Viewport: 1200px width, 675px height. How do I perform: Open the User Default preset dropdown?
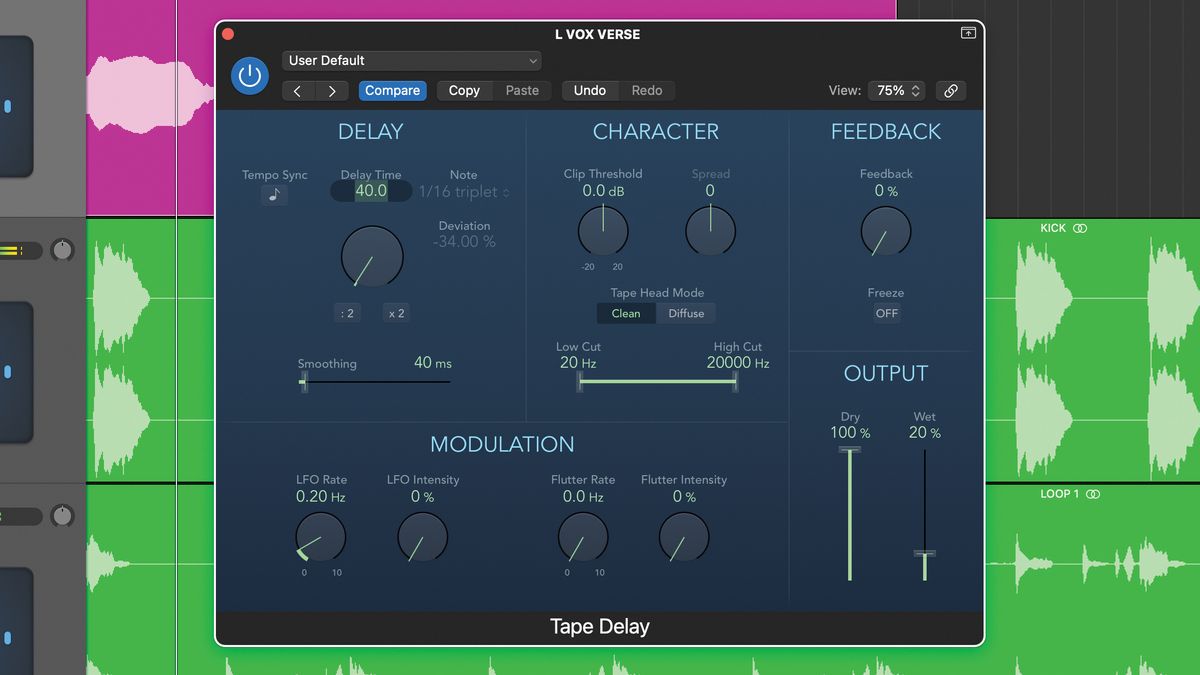(x=411, y=60)
